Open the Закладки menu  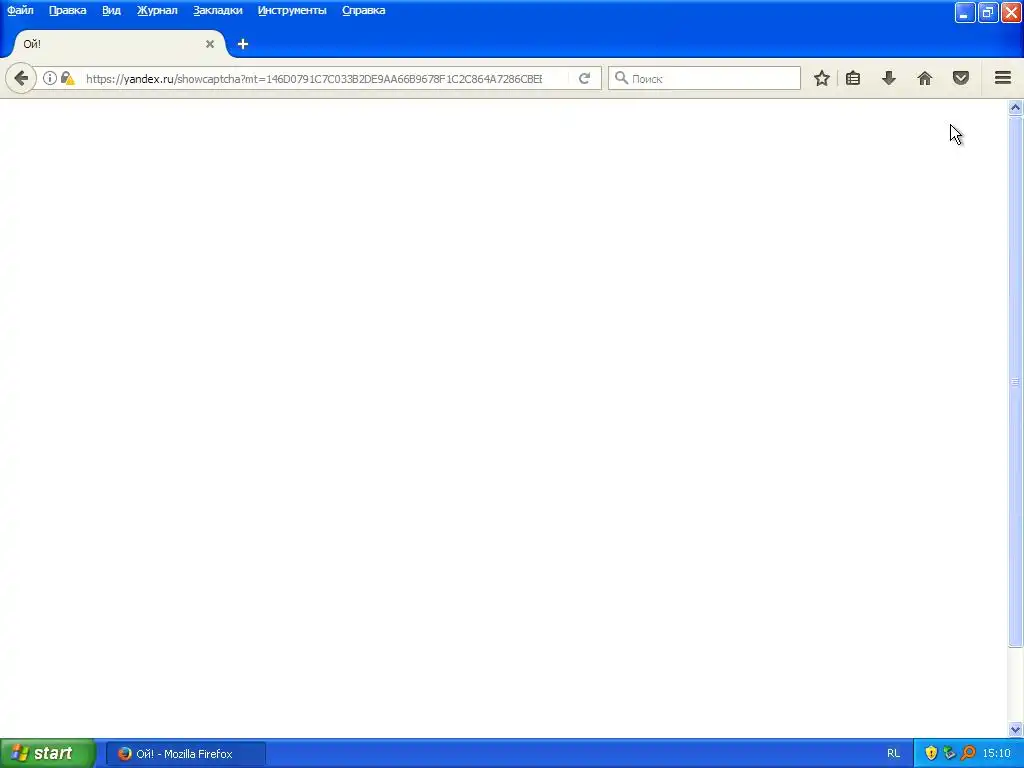coord(217,10)
